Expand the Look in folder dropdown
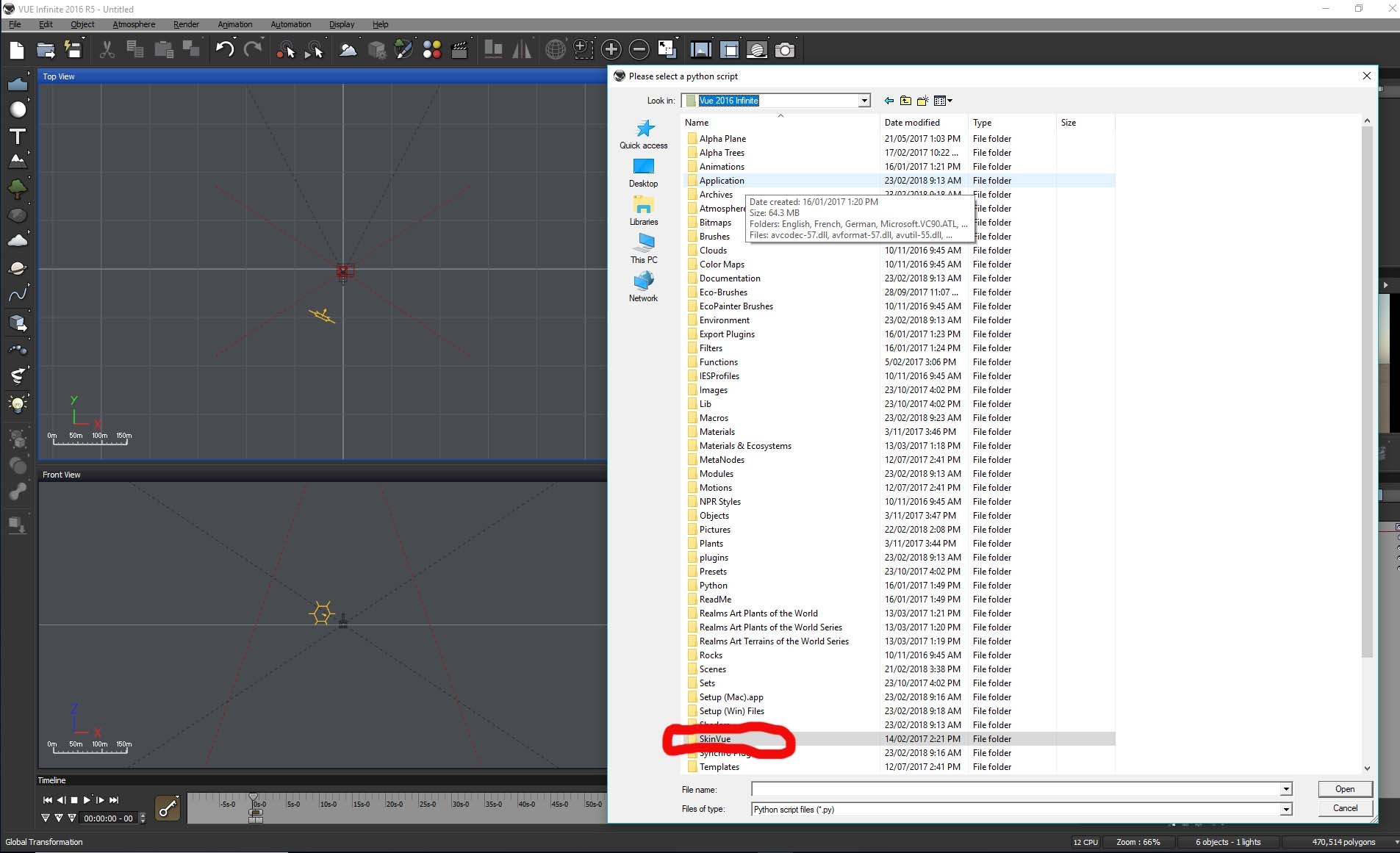 tap(864, 101)
